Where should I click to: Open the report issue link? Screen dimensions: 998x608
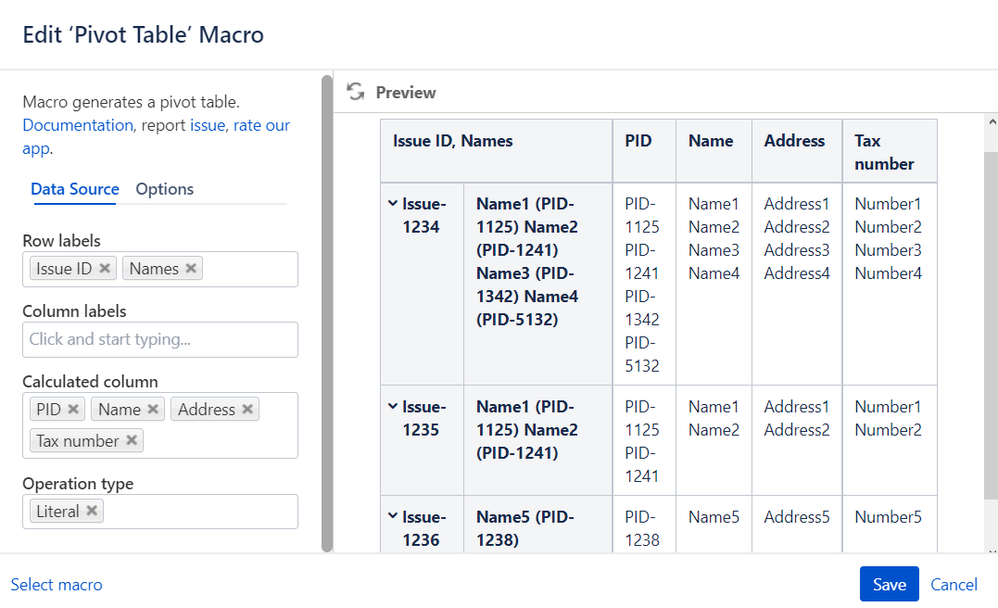coord(208,125)
